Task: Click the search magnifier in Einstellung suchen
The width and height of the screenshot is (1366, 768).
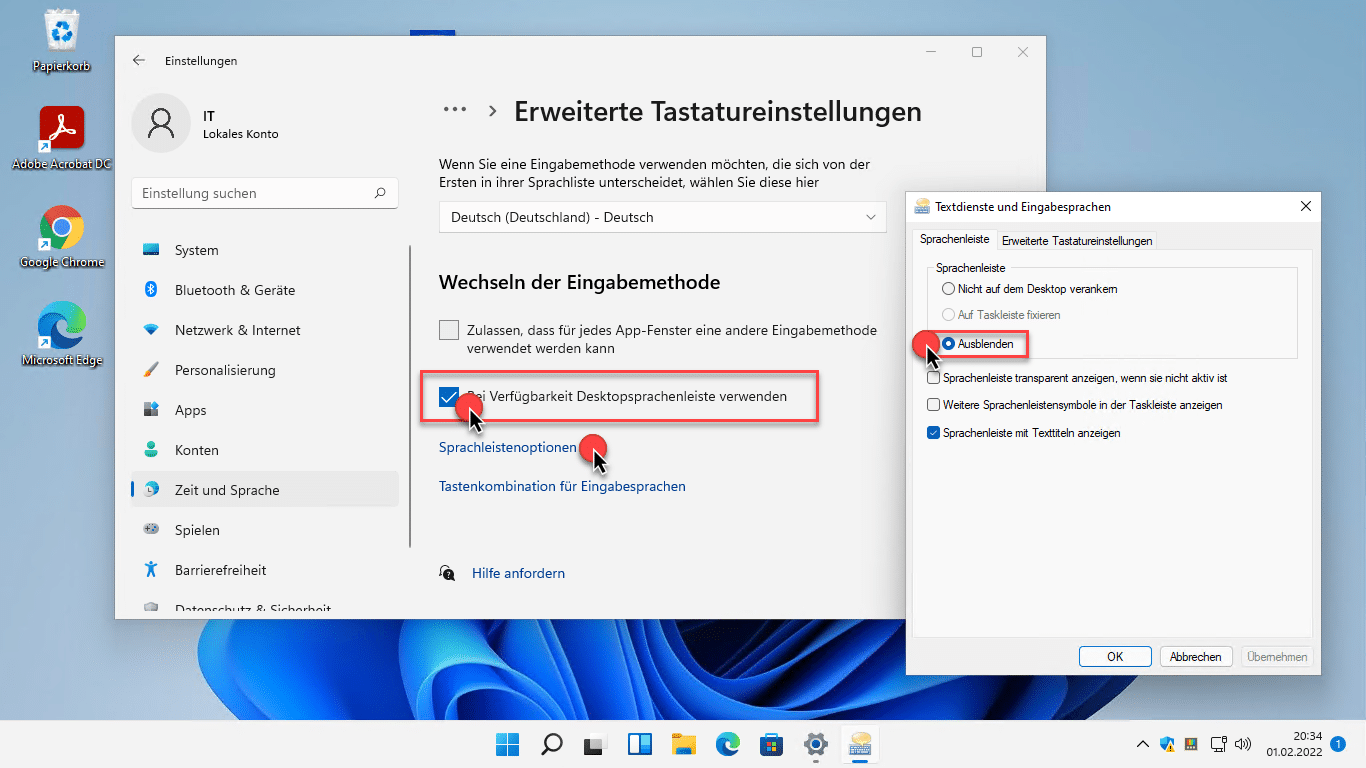Action: [380, 193]
